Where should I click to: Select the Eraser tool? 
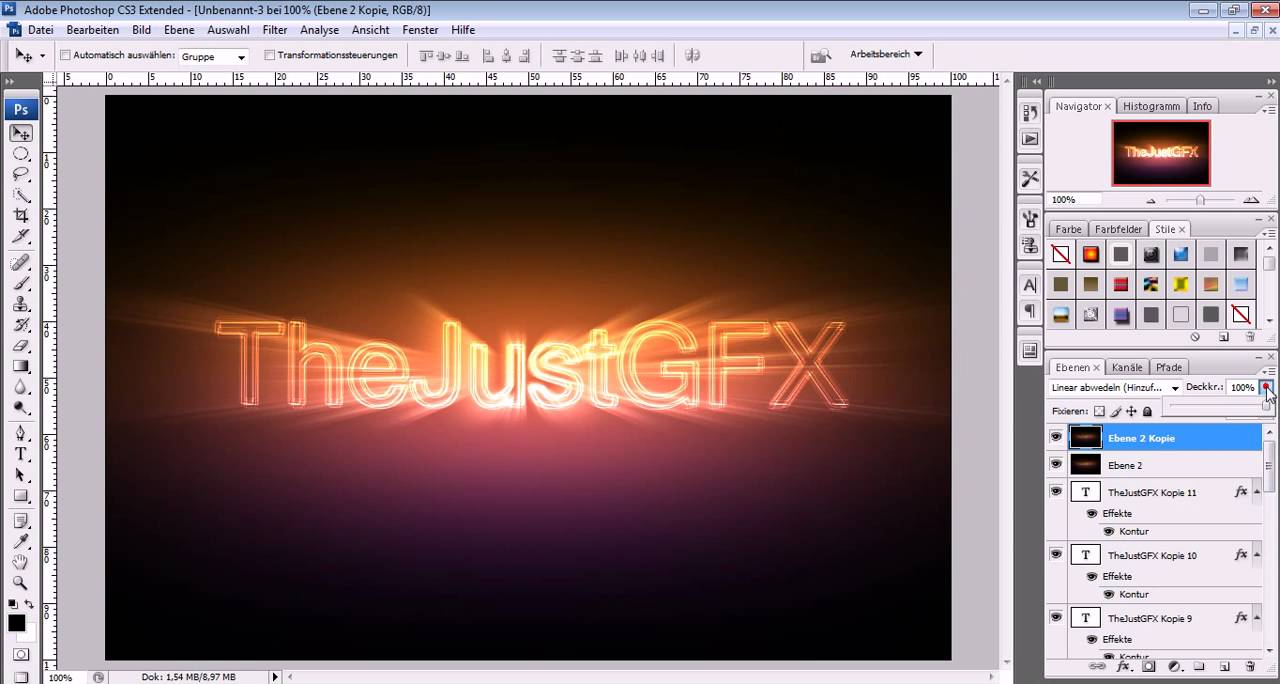click(x=21, y=346)
